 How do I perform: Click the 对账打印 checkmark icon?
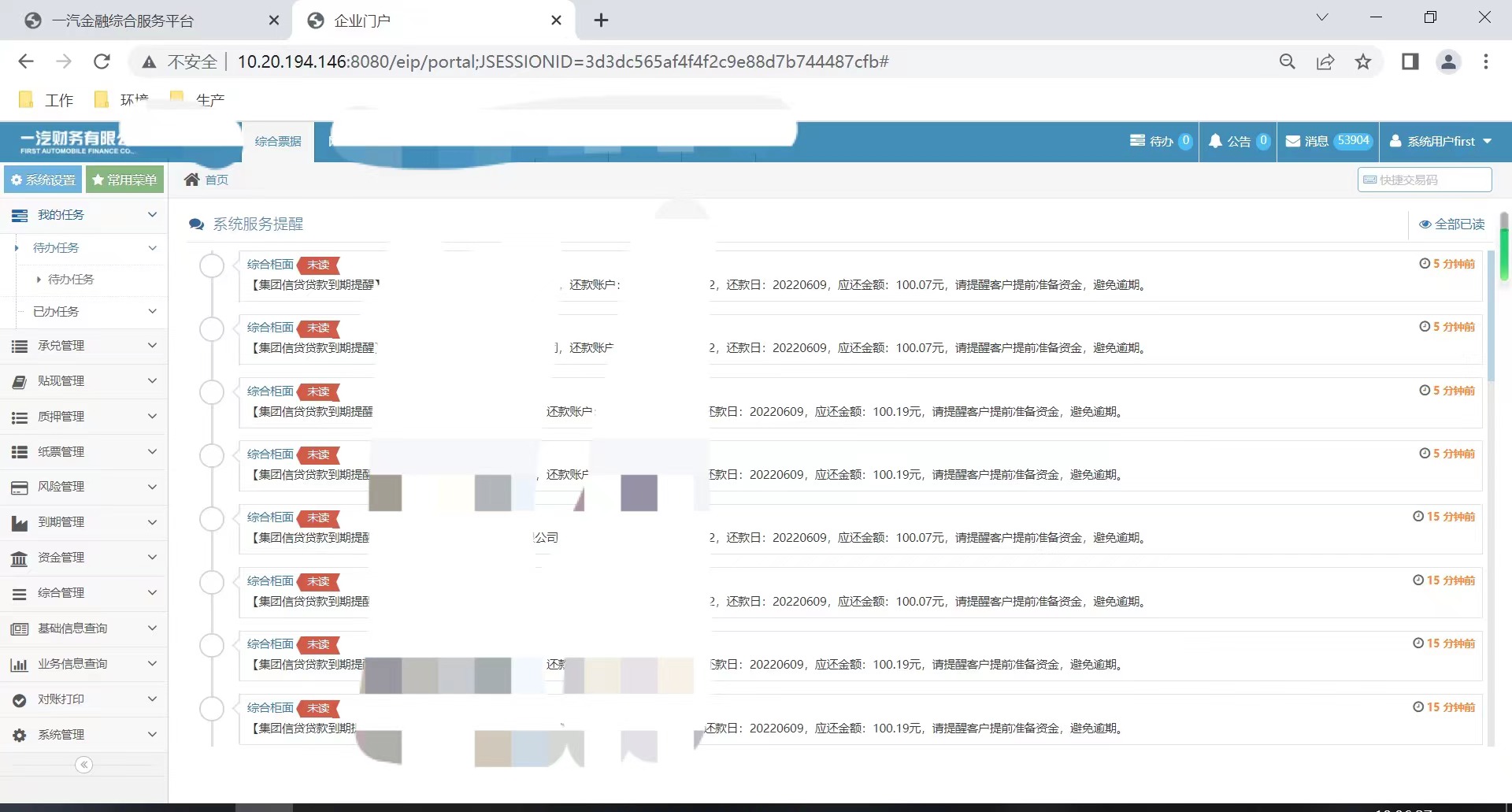coord(20,700)
